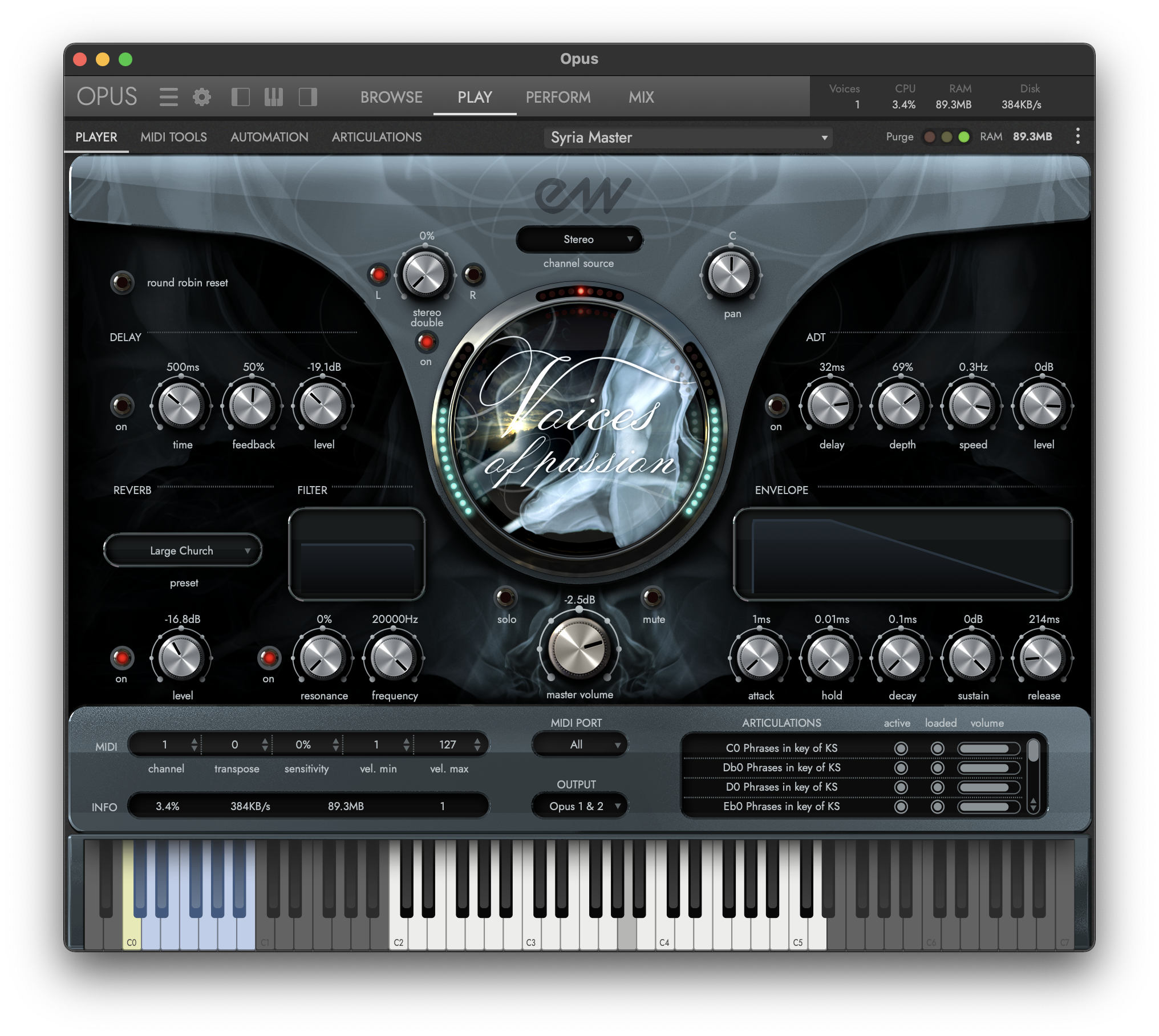The width and height of the screenshot is (1159, 1036).
Task: Open the settings gear icon
Action: click(201, 97)
